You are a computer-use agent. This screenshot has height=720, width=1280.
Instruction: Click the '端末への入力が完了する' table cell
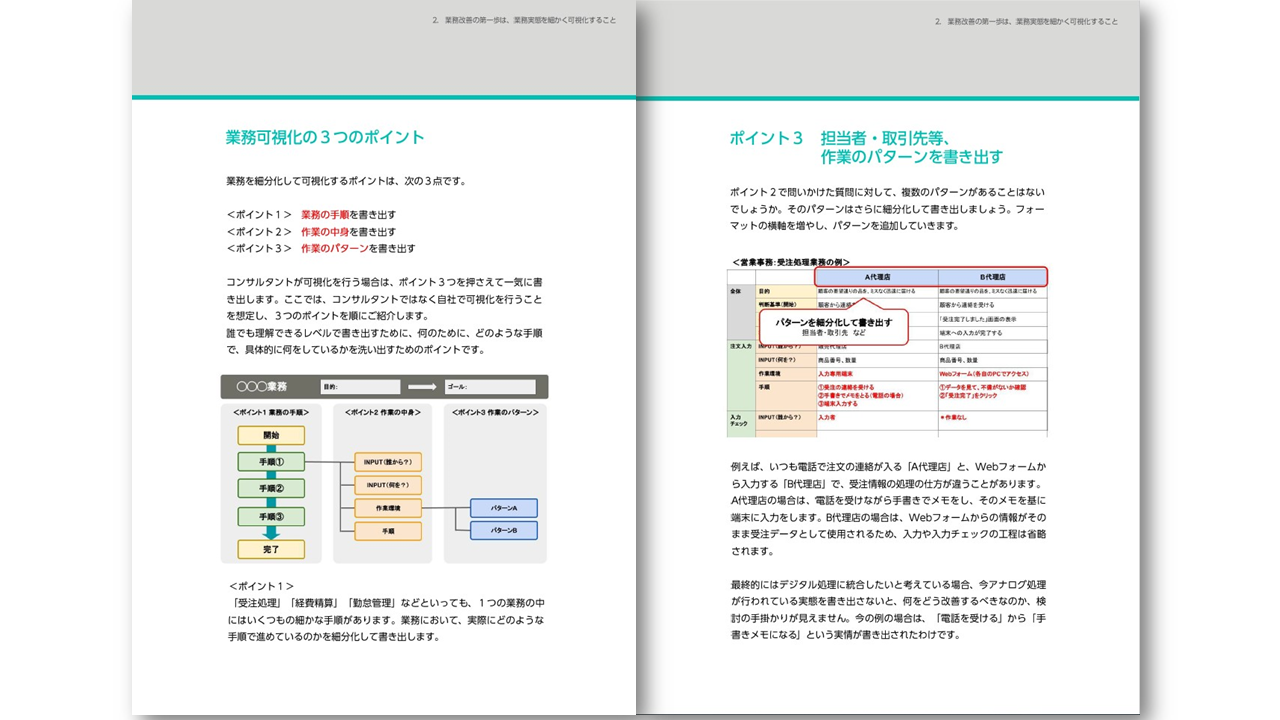971,333
